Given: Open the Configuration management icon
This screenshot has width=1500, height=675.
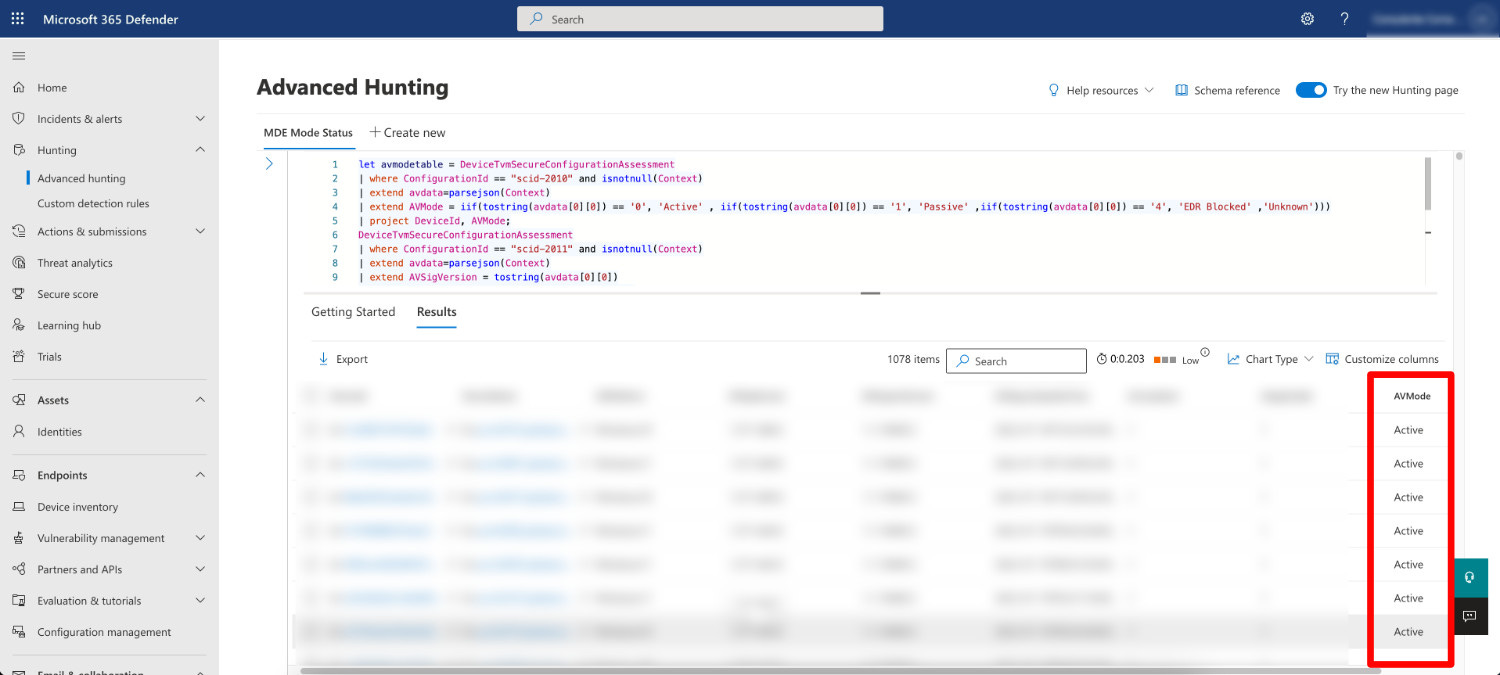Looking at the screenshot, I should tap(18, 632).
